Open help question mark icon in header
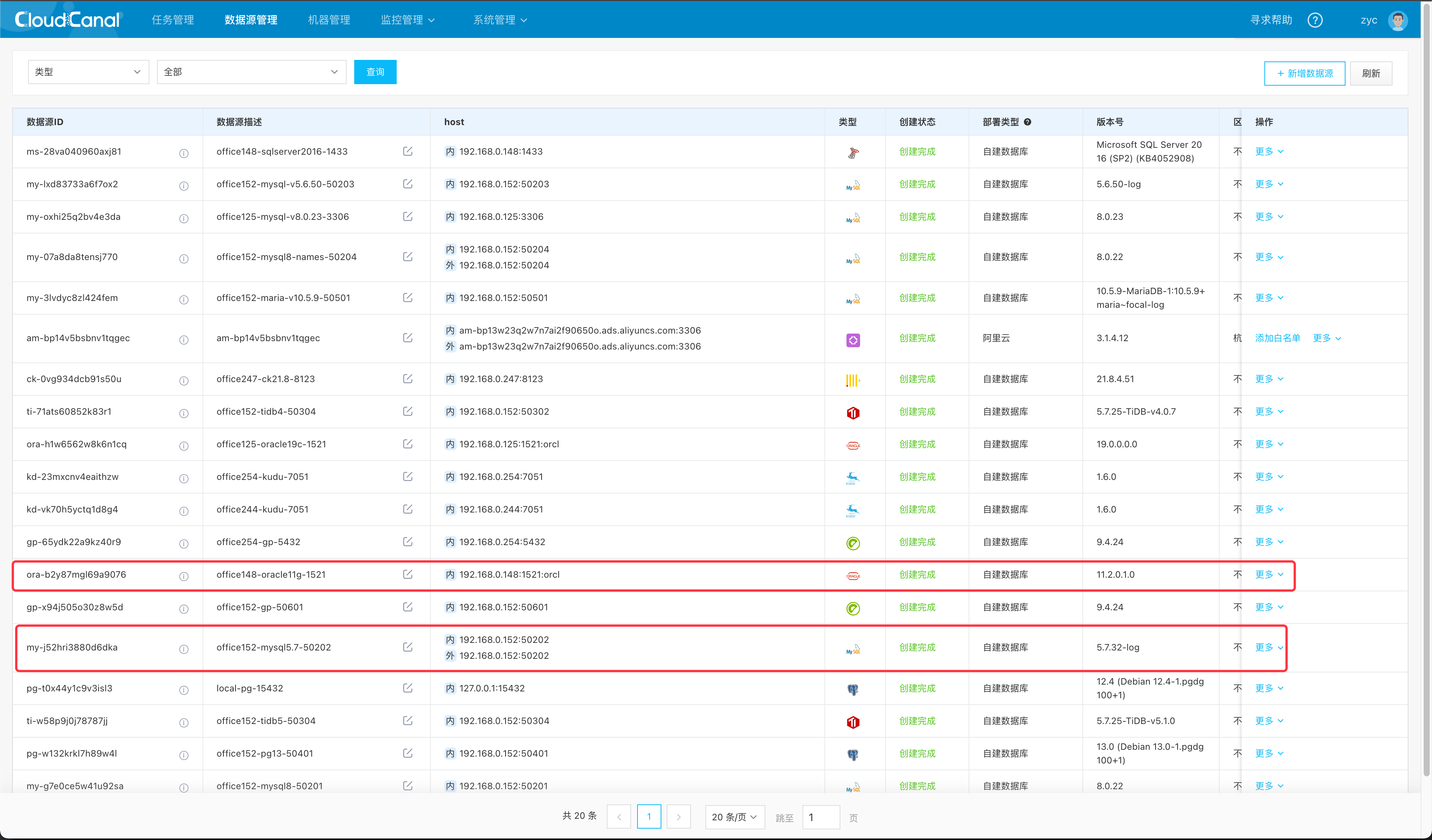Viewport: 1432px width, 840px height. click(x=1315, y=20)
